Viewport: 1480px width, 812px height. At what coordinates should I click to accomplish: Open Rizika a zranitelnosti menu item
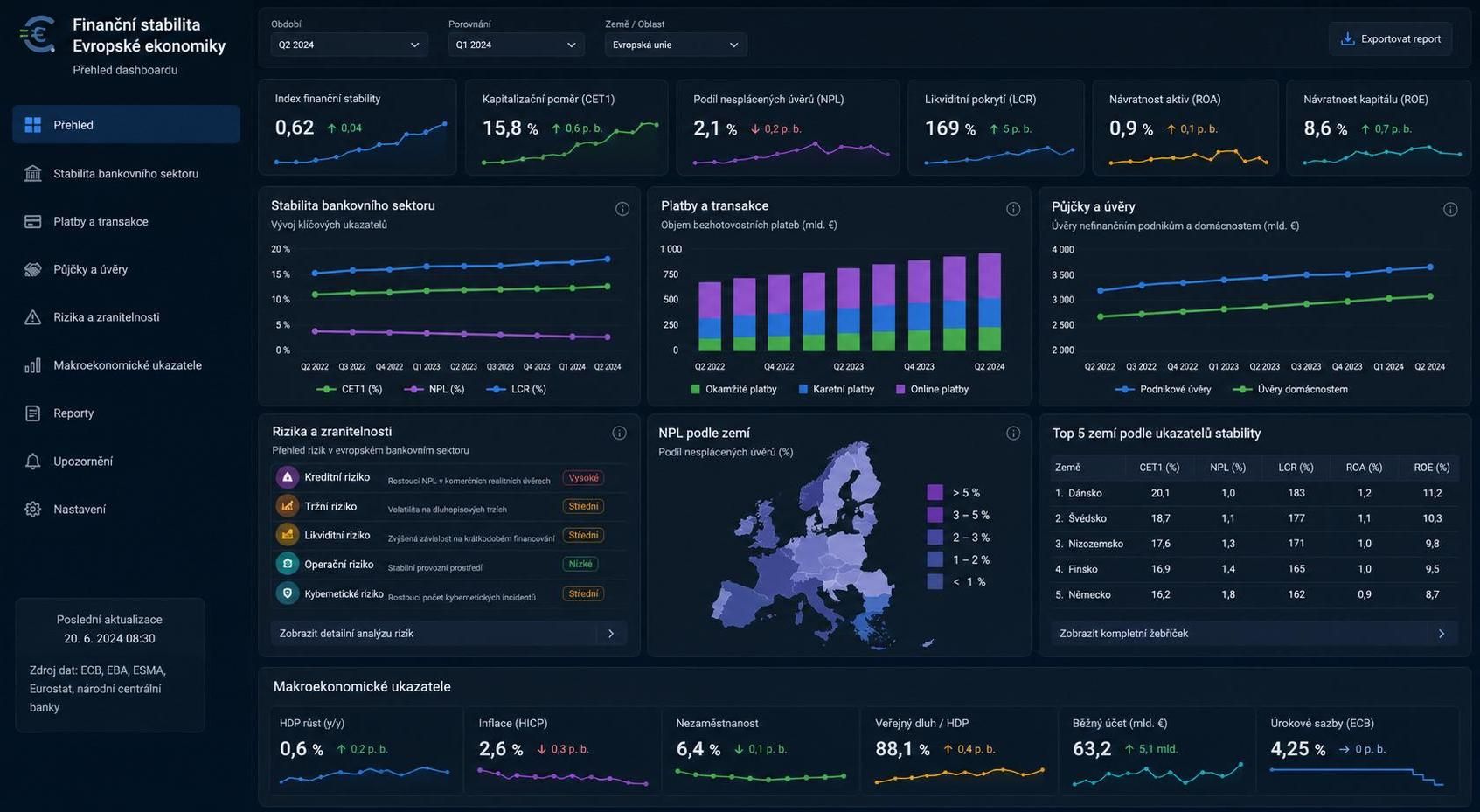[126, 317]
